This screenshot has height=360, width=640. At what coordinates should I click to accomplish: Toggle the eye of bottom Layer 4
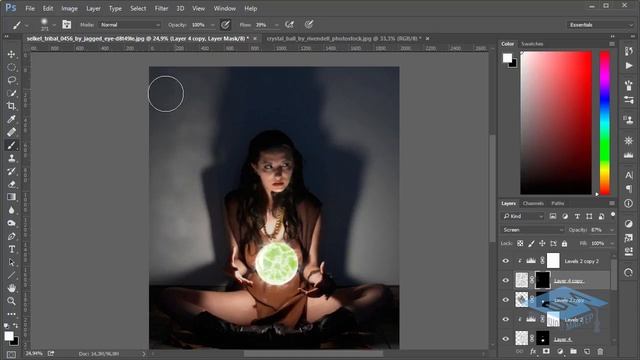pyautogui.click(x=506, y=339)
